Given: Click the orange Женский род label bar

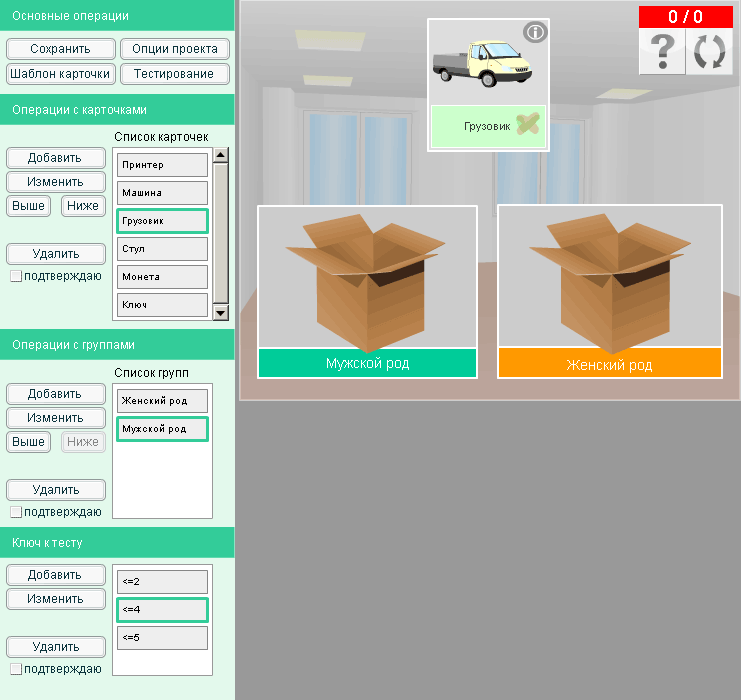Looking at the screenshot, I should pyautogui.click(x=609, y=364).
